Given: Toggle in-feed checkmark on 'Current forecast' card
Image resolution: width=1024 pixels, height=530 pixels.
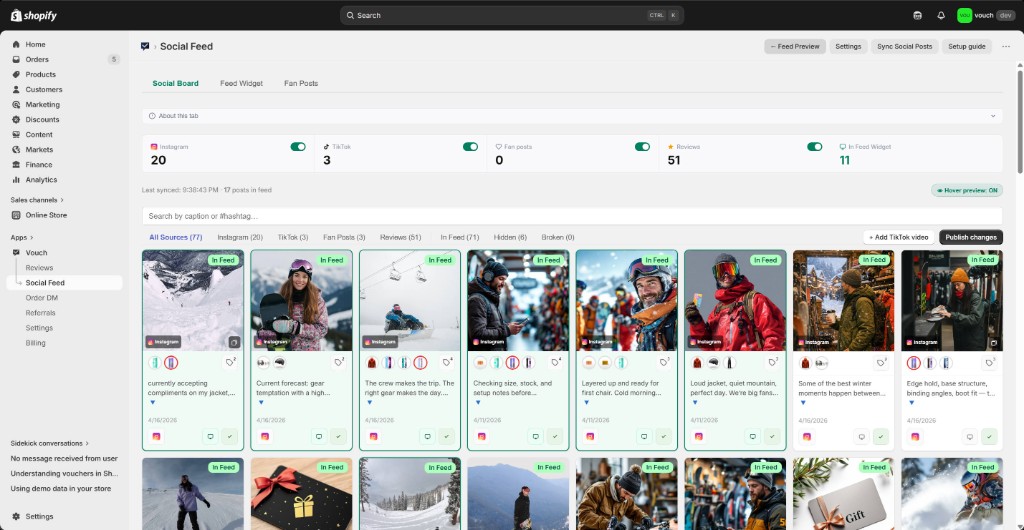Looking at the screenshot, I should click(x=338, y=437).
